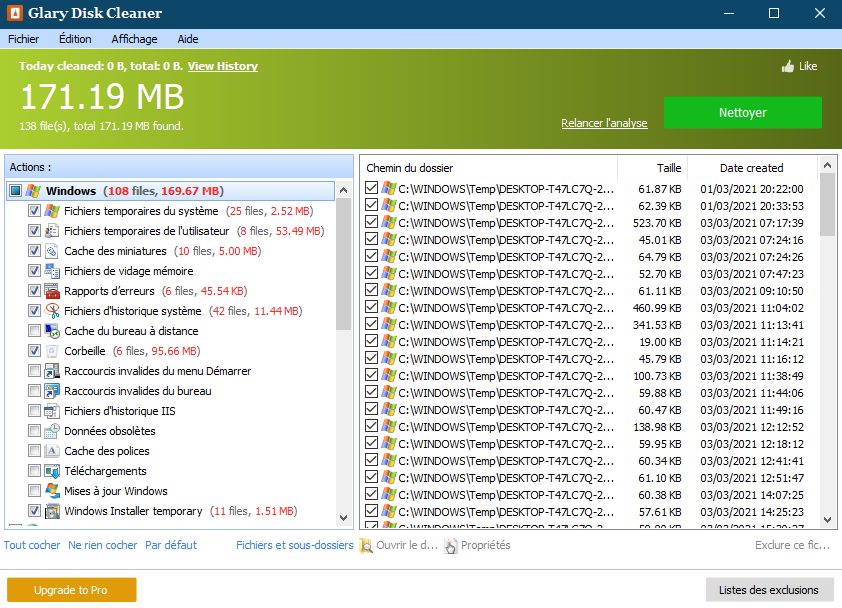Sort by the Date created column header
This screenshot has width=842, height=608.
click(x=751, y=168)
